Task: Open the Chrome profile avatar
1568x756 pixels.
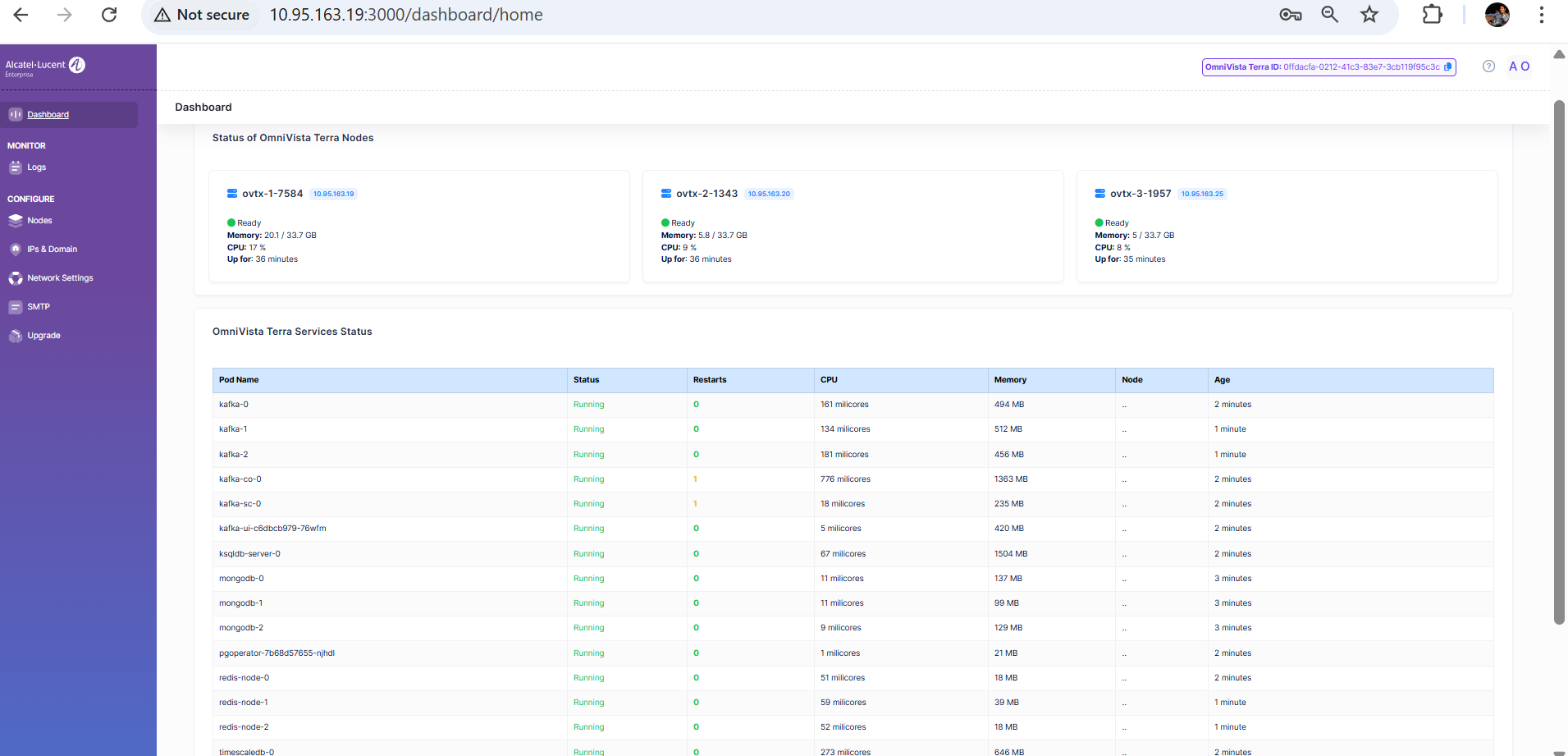Action: tap(1497, 15)
